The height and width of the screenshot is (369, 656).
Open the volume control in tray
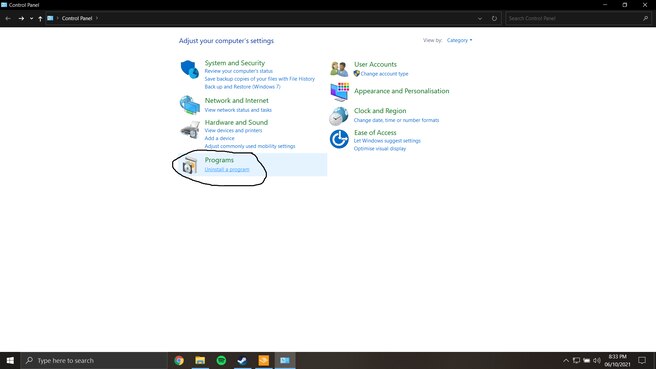pos(597,361)
